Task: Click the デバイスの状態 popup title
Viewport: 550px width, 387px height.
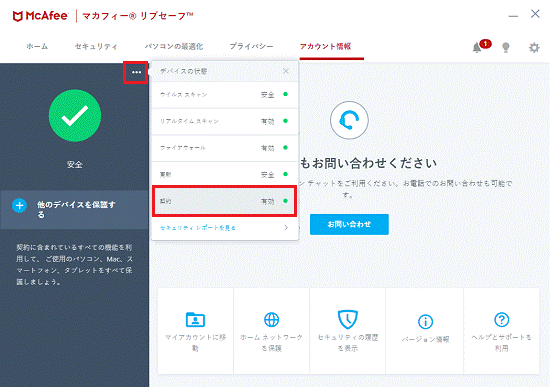Action: tap(183, 71)
